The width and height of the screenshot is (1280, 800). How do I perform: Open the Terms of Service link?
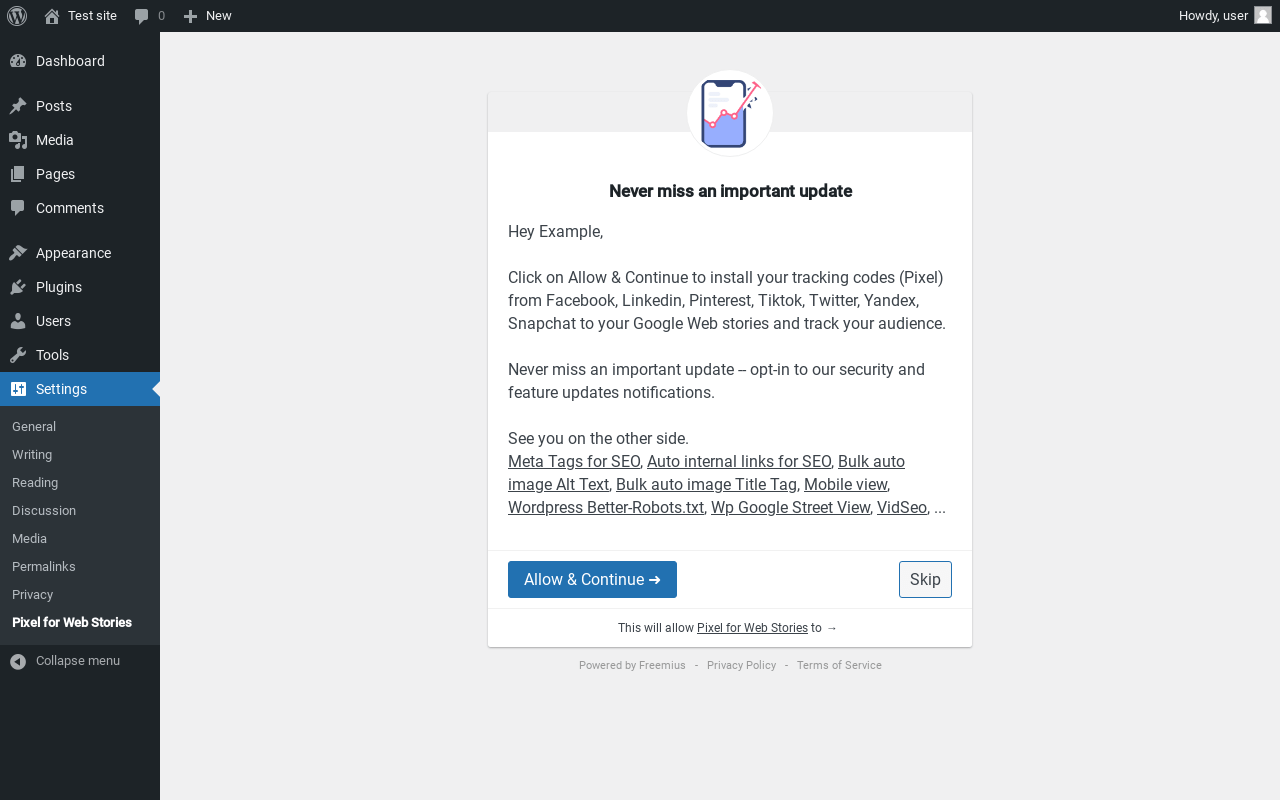click(839, 665)
